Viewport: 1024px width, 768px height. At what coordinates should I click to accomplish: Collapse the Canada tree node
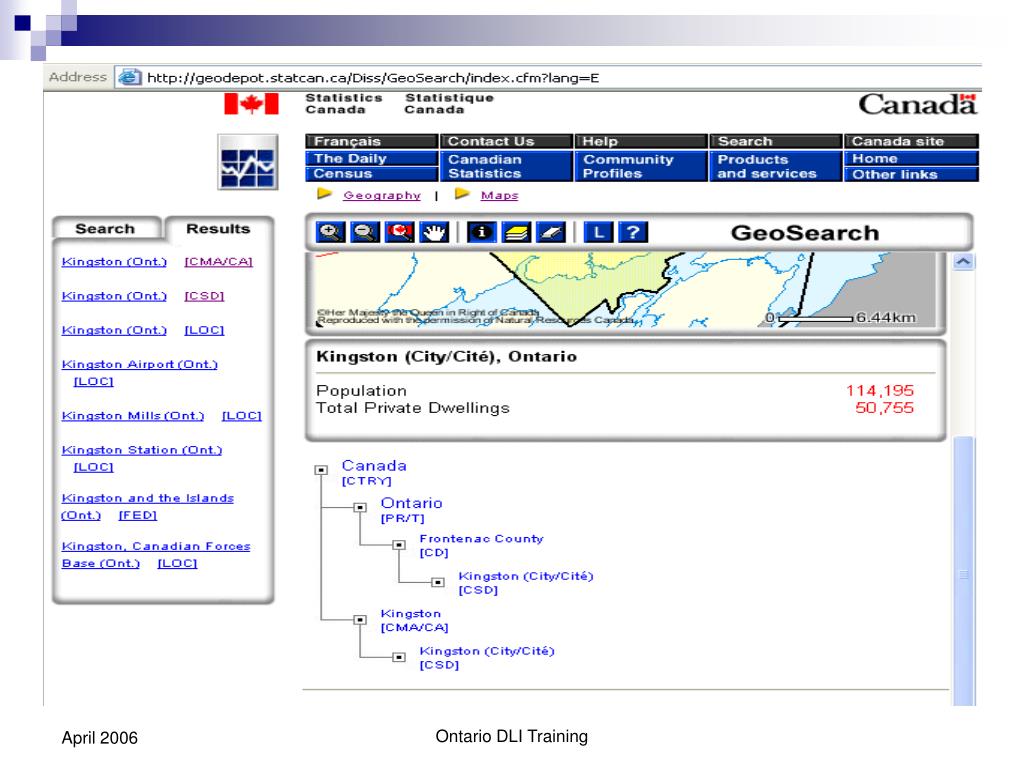321,470
